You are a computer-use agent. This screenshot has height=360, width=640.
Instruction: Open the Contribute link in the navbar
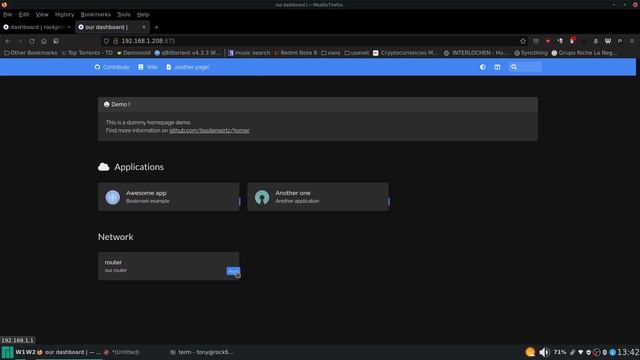(112, 67)
